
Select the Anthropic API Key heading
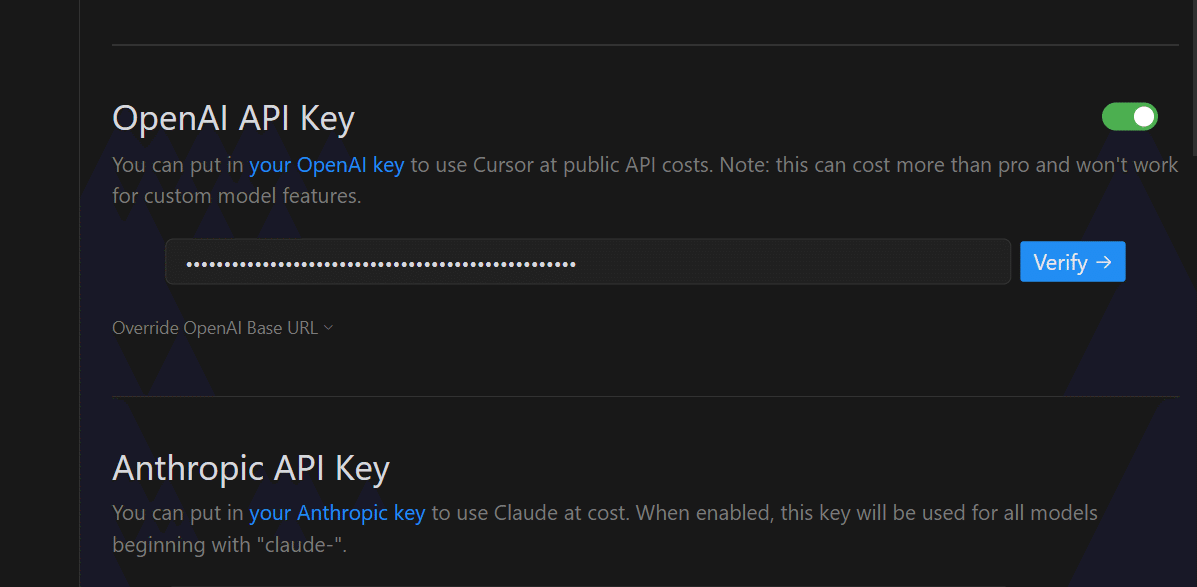[x=250, y=468]
